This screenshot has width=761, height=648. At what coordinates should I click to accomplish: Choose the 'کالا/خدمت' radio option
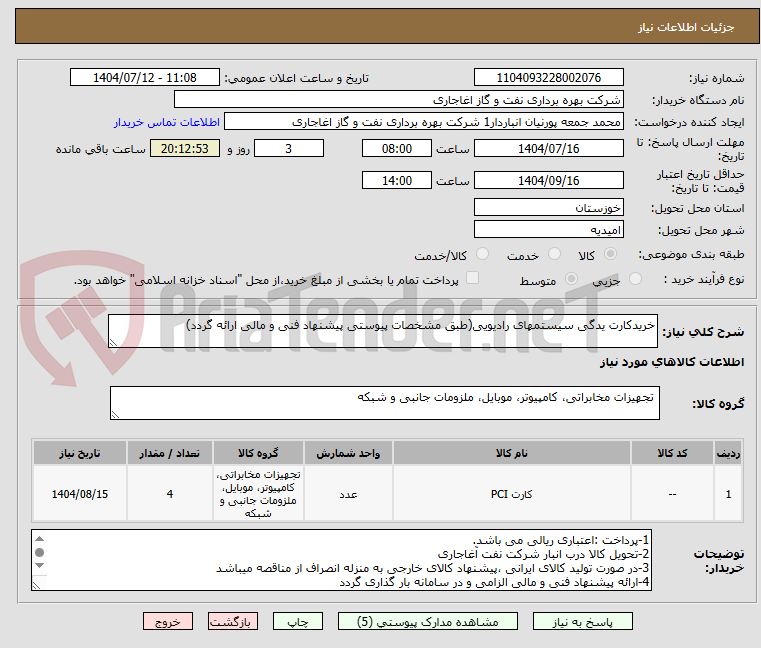click(x=482, y=255)
